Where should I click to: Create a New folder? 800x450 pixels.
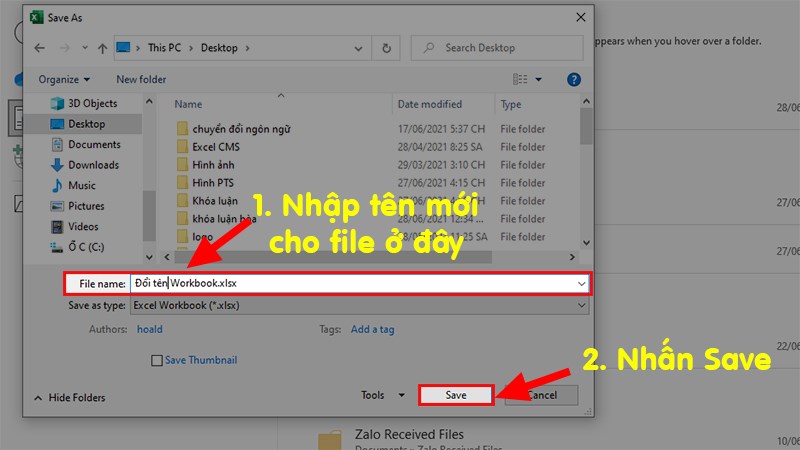pyautogui.click(x=141, y=80)
